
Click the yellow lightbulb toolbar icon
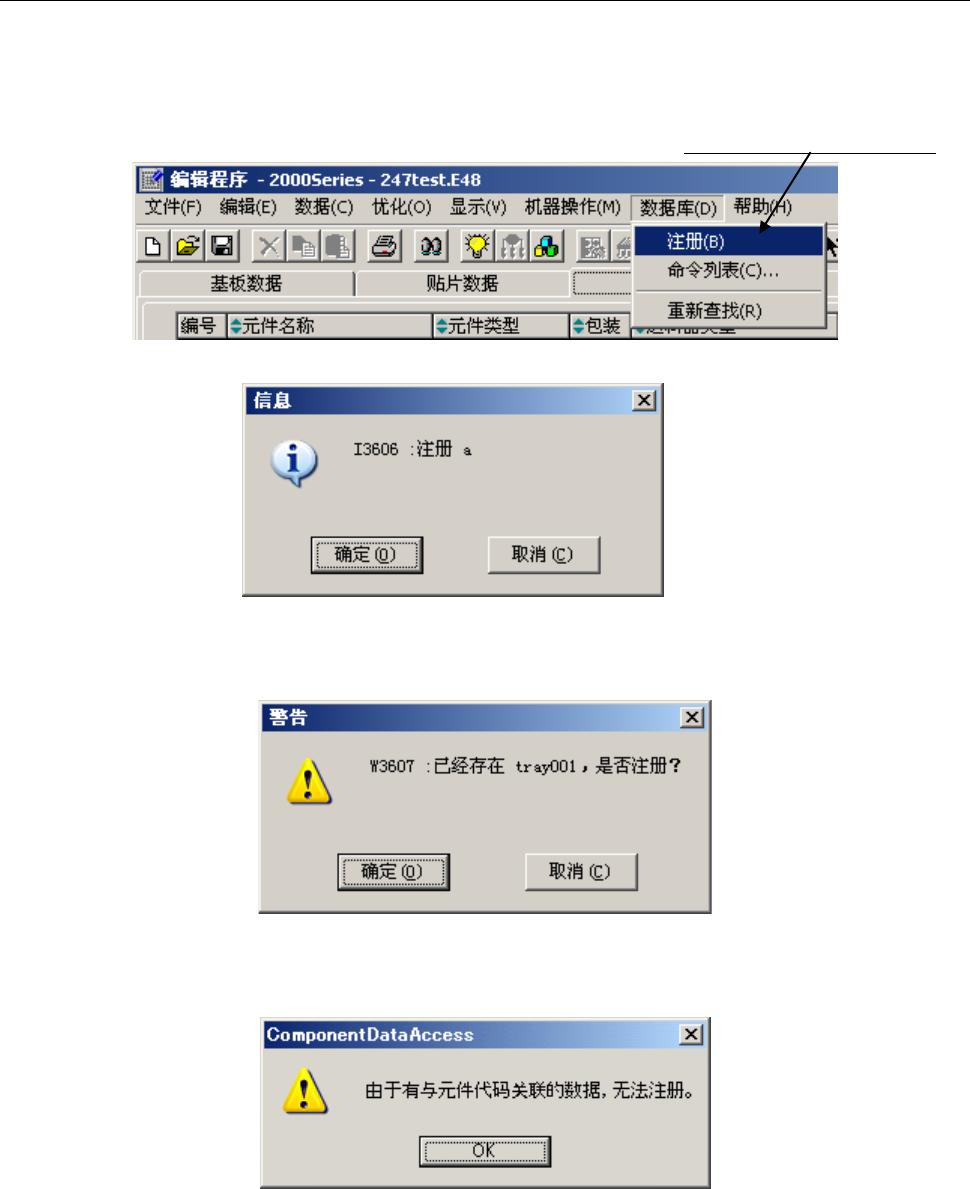coord(477,246)
